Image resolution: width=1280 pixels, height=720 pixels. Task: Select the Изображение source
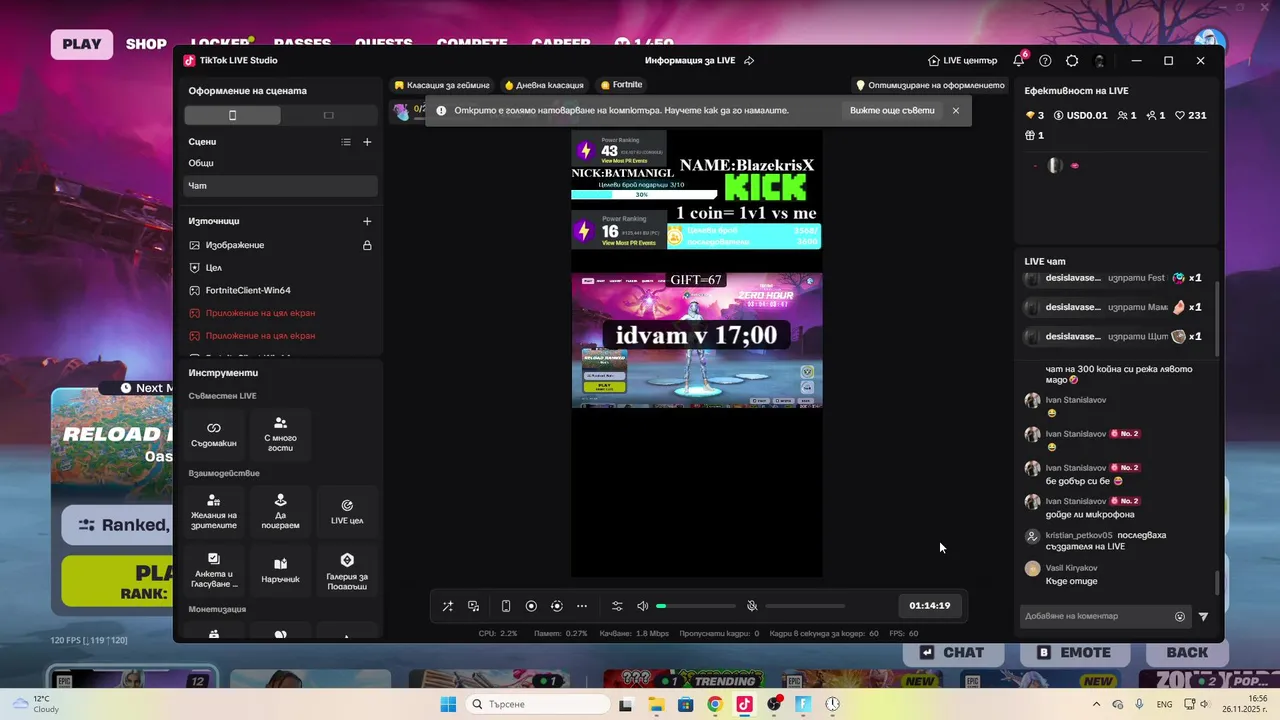235,245
